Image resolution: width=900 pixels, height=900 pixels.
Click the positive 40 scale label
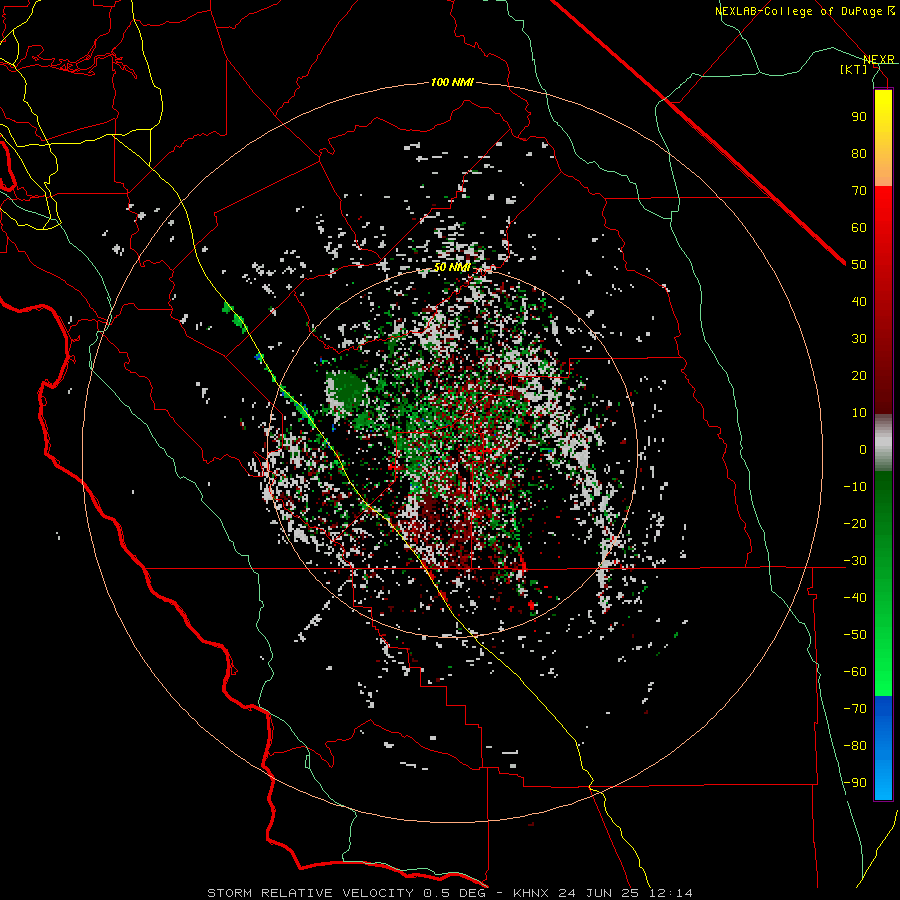point(859,301)
